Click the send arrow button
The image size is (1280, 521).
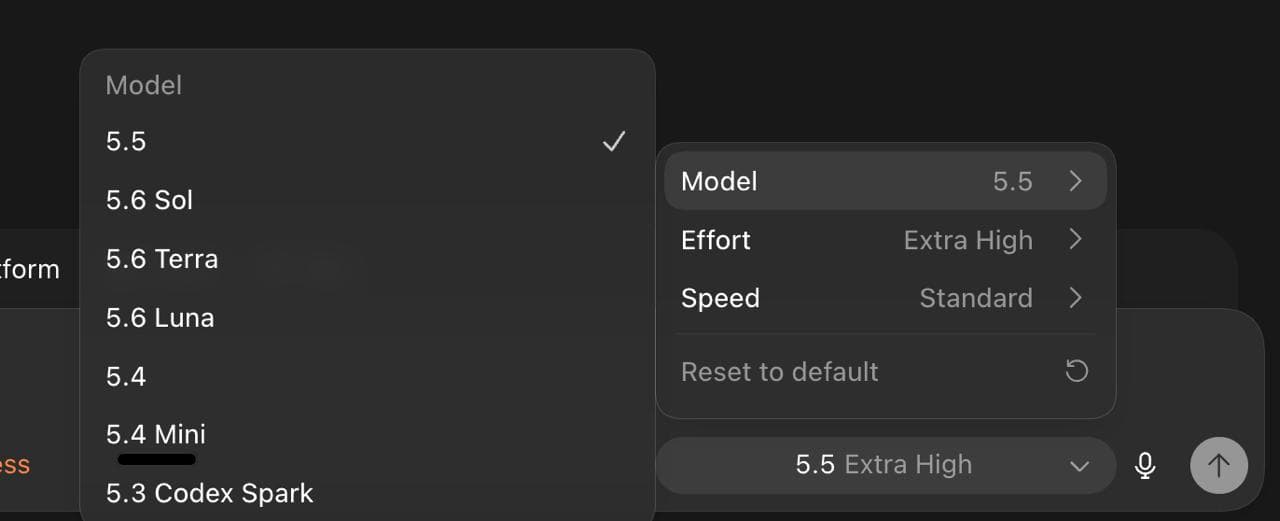point(1219,465)
